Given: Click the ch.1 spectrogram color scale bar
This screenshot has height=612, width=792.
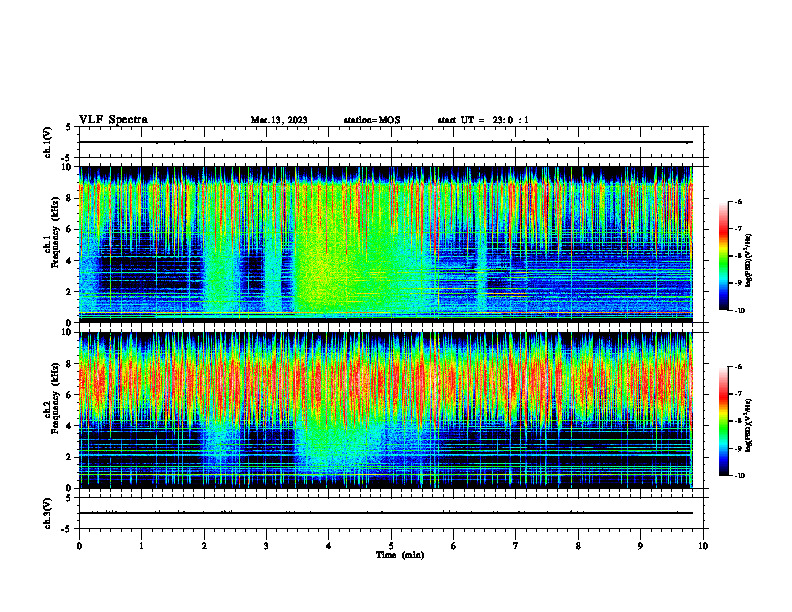Looking at the screenshot, I should pos(724,256).
